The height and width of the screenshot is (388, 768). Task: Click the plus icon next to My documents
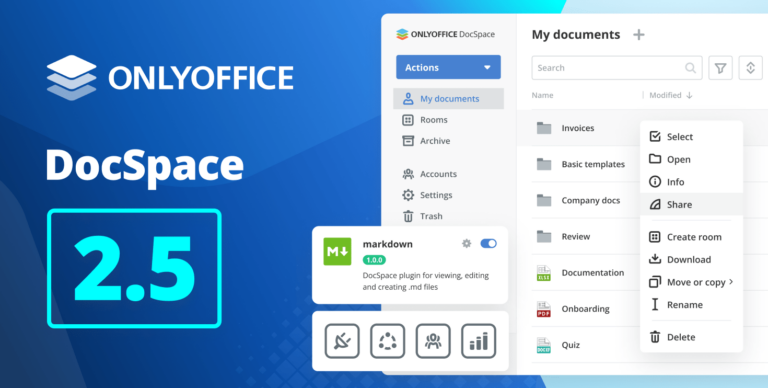click(639, 35)
